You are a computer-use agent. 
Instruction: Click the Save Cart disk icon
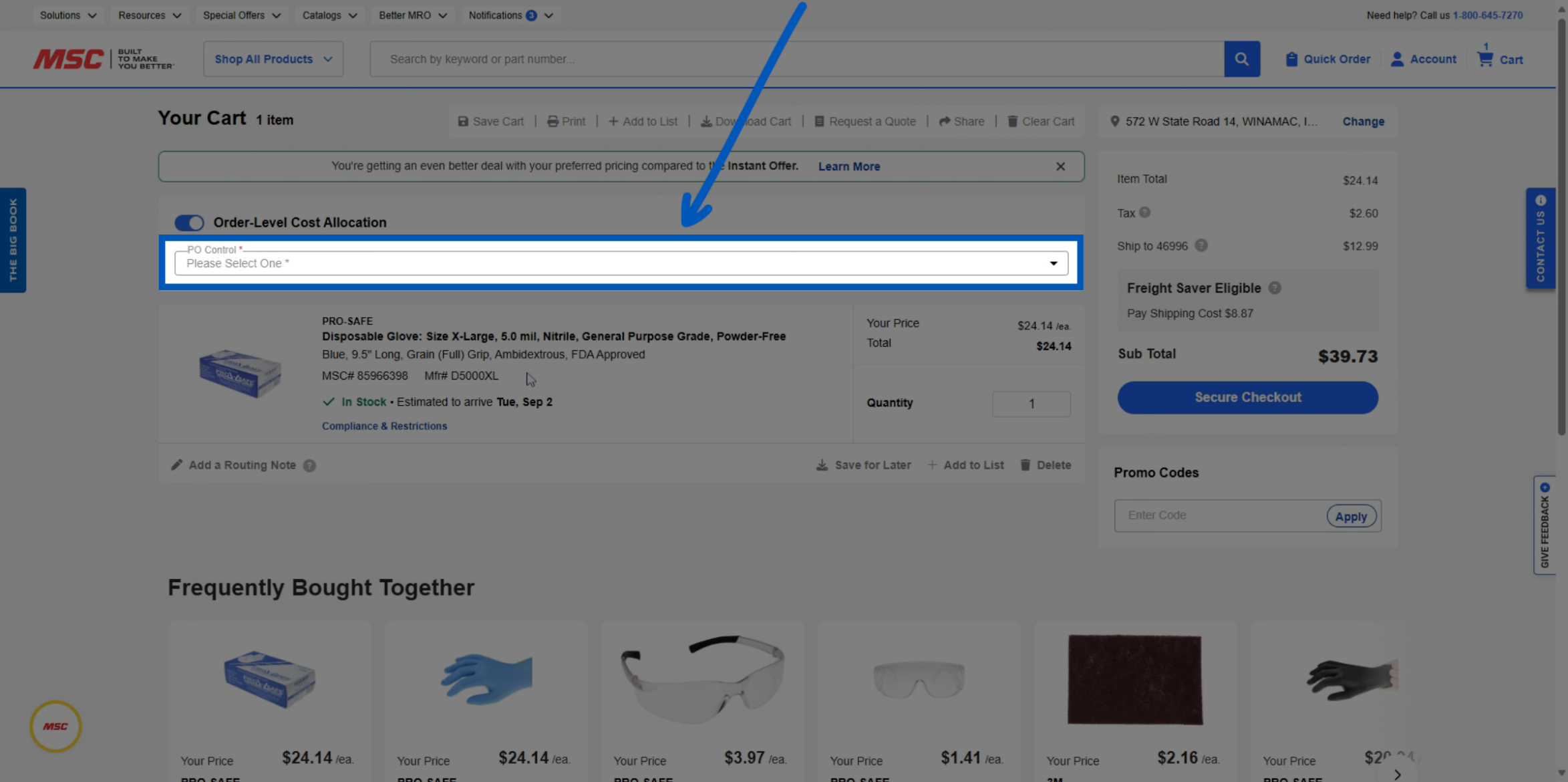[463, 122]
